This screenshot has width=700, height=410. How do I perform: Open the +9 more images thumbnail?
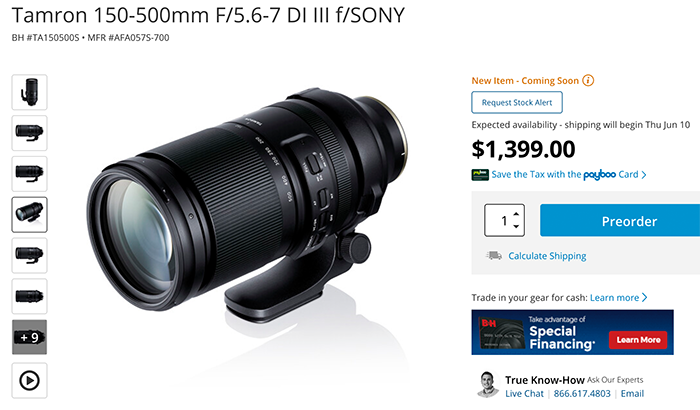[x=29, y=337]
